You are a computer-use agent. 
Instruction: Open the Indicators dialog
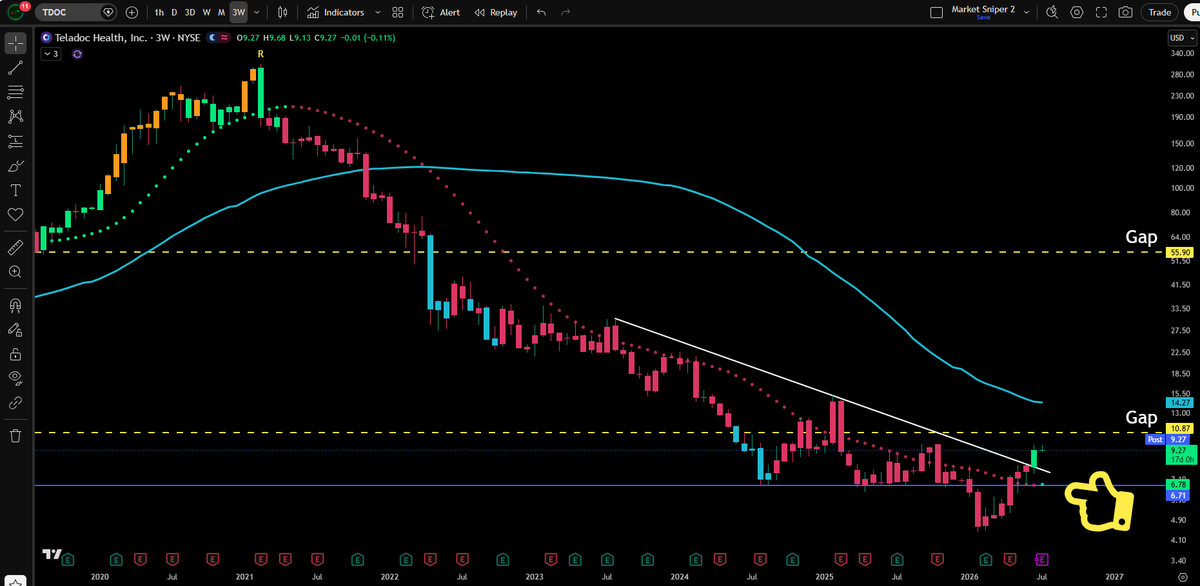335,12
